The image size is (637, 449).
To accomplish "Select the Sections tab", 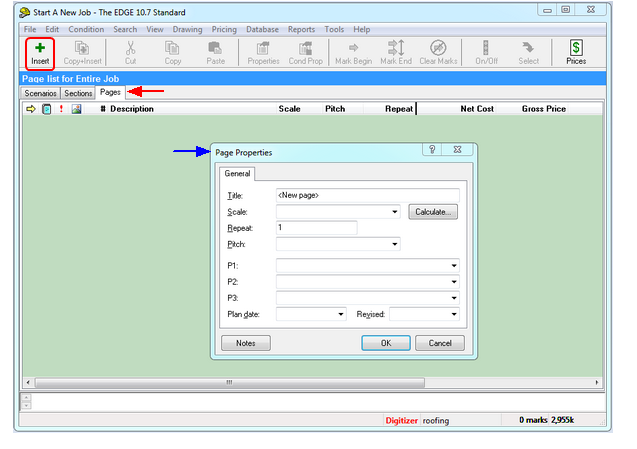I will click(x=79, y=93).
